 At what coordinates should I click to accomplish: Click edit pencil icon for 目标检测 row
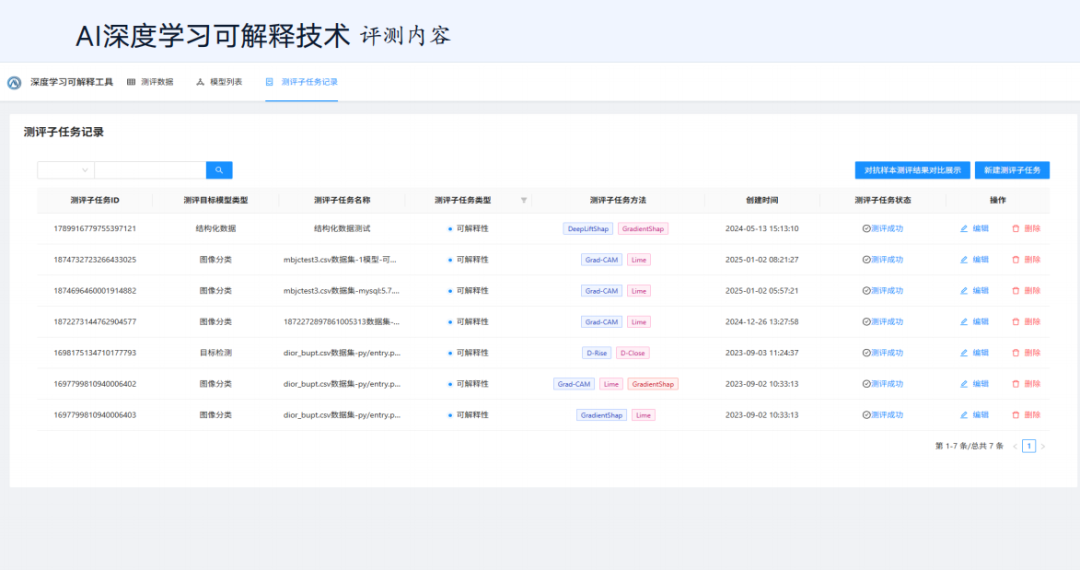tap(964, 353)
